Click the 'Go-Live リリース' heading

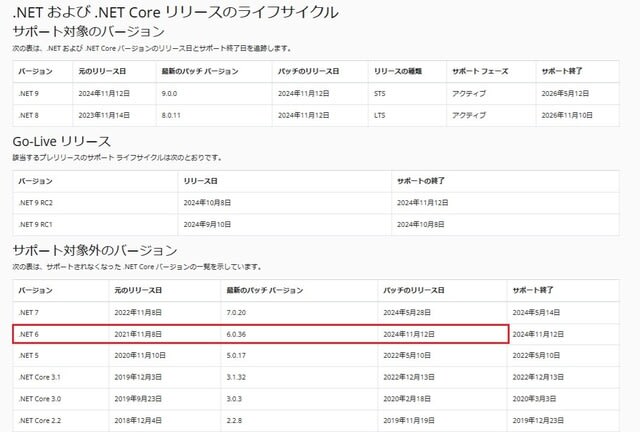(62, 141)
